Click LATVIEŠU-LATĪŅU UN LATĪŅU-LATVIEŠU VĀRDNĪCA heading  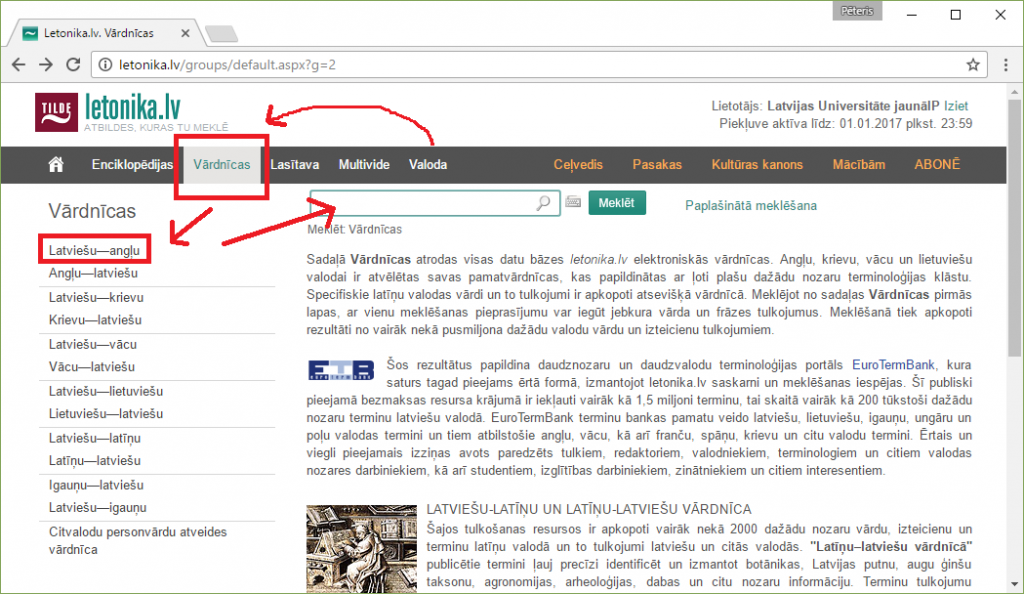(x=589, y=509)
